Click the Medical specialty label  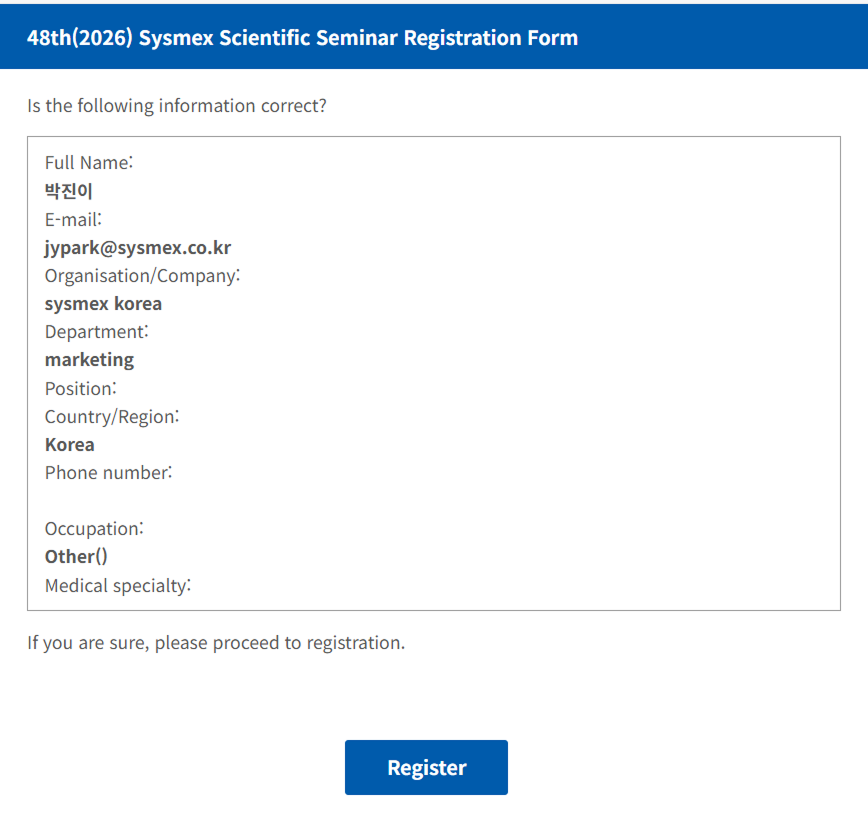click(x=118, y=585)
